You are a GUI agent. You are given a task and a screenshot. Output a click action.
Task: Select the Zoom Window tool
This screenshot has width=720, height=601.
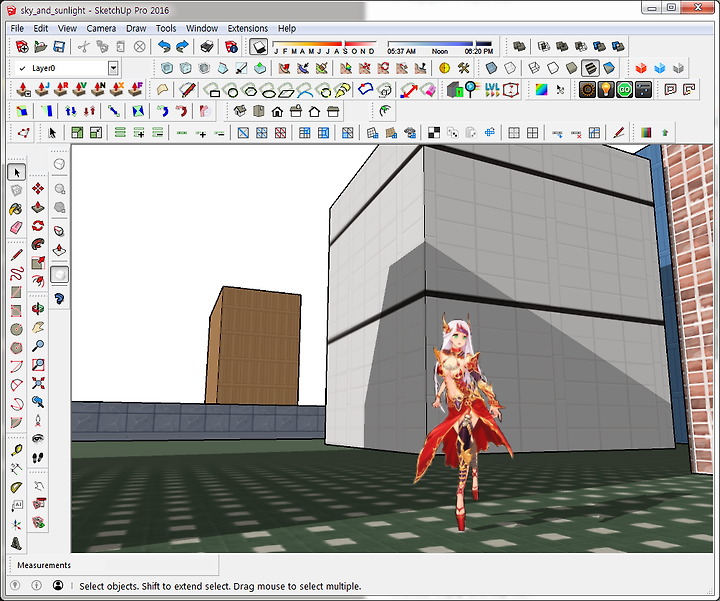coord(38,365)
